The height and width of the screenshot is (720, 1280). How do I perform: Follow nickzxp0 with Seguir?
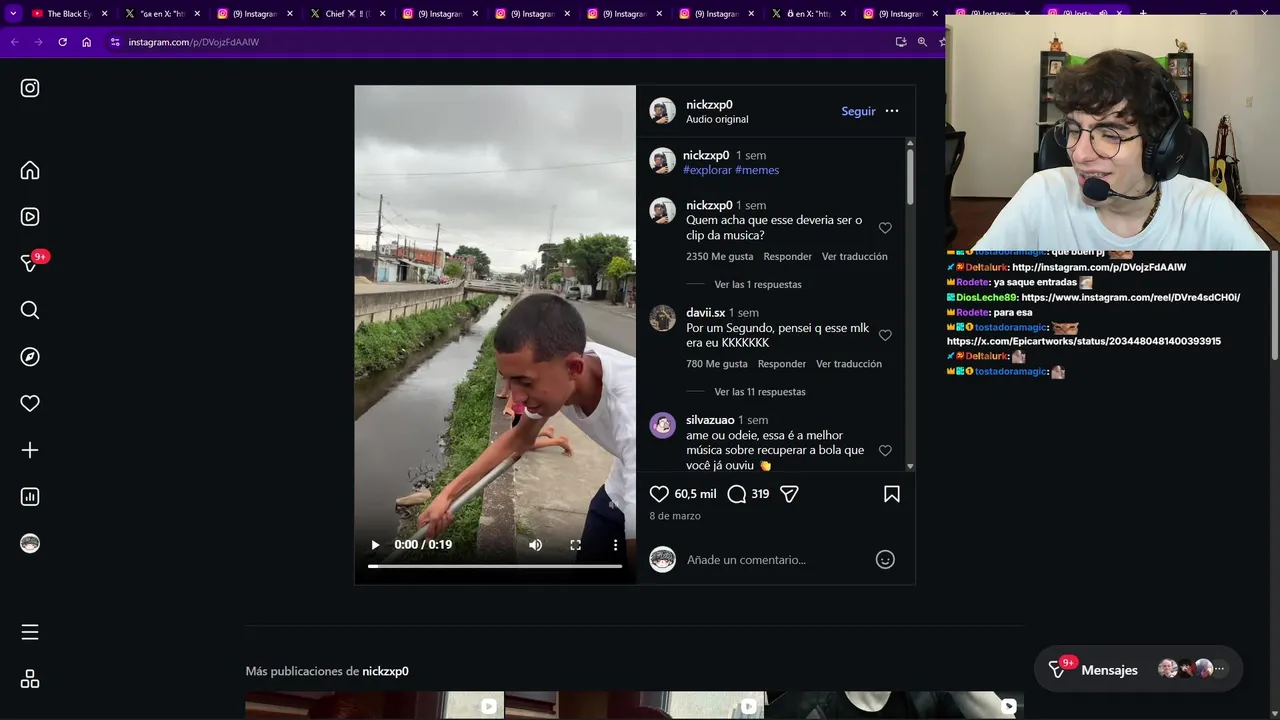click(x=858, y=111)
